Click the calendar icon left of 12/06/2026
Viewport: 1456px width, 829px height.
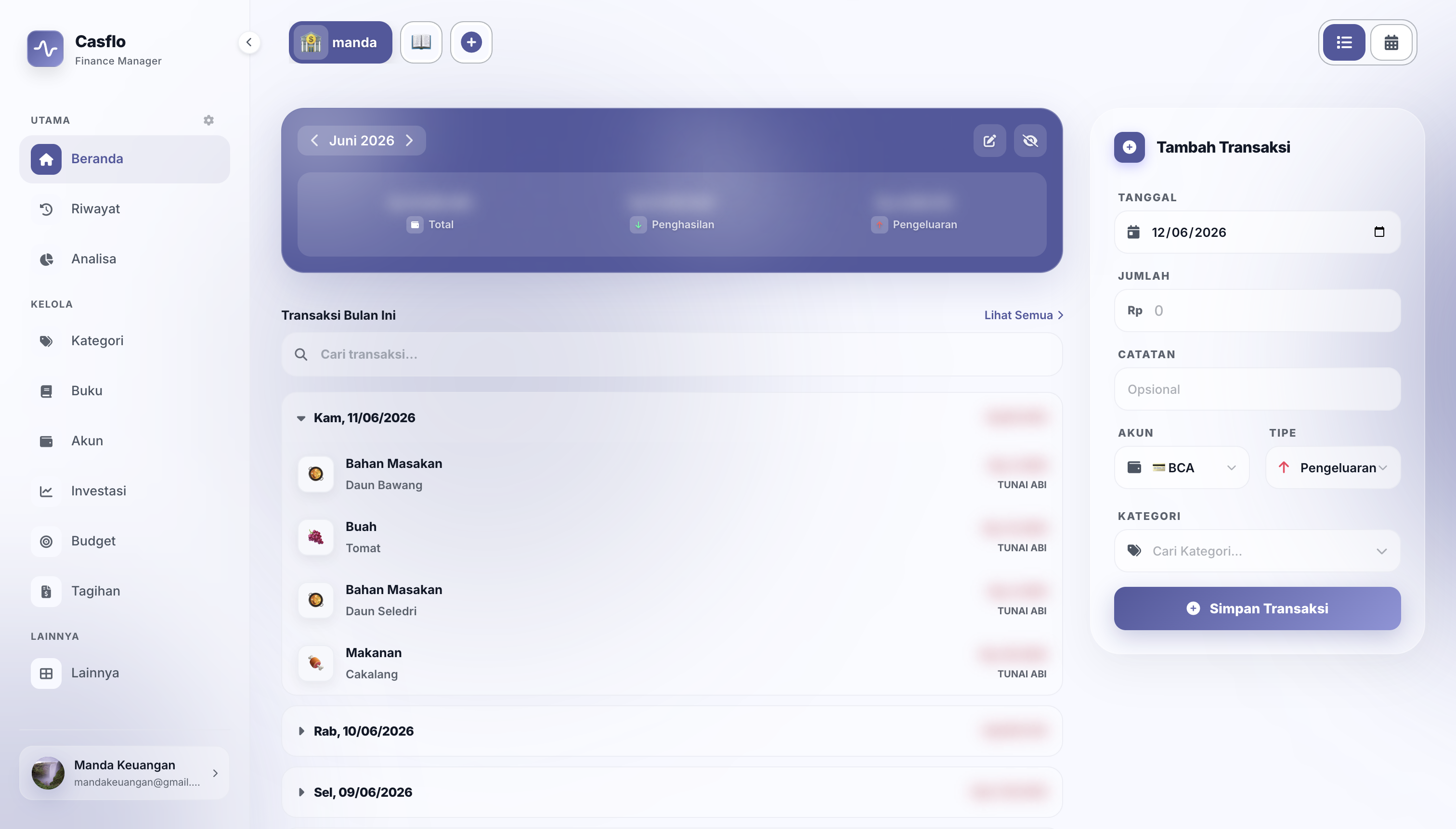(1133, 233)
